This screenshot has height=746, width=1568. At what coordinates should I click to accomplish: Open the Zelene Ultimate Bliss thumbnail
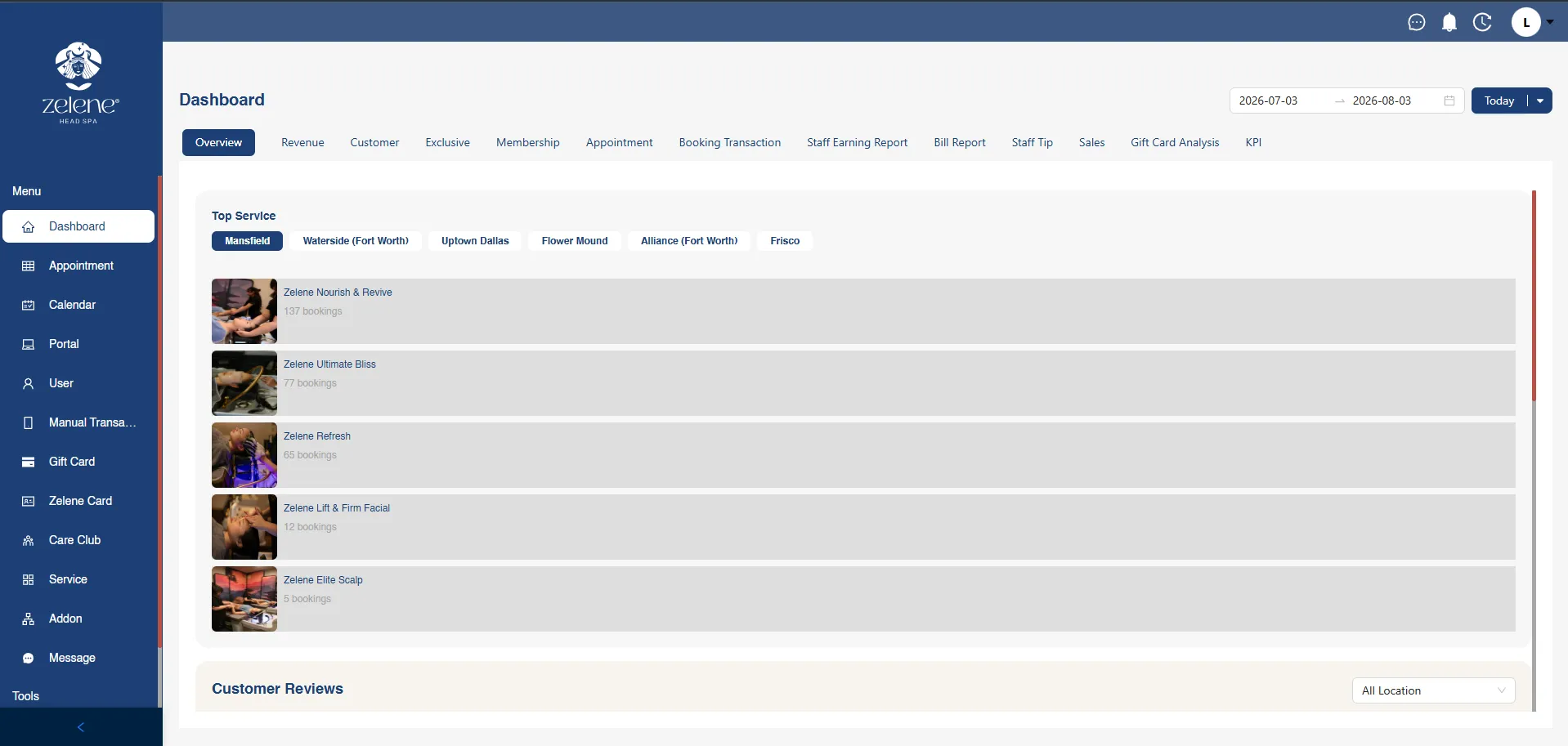pos(244,383)
